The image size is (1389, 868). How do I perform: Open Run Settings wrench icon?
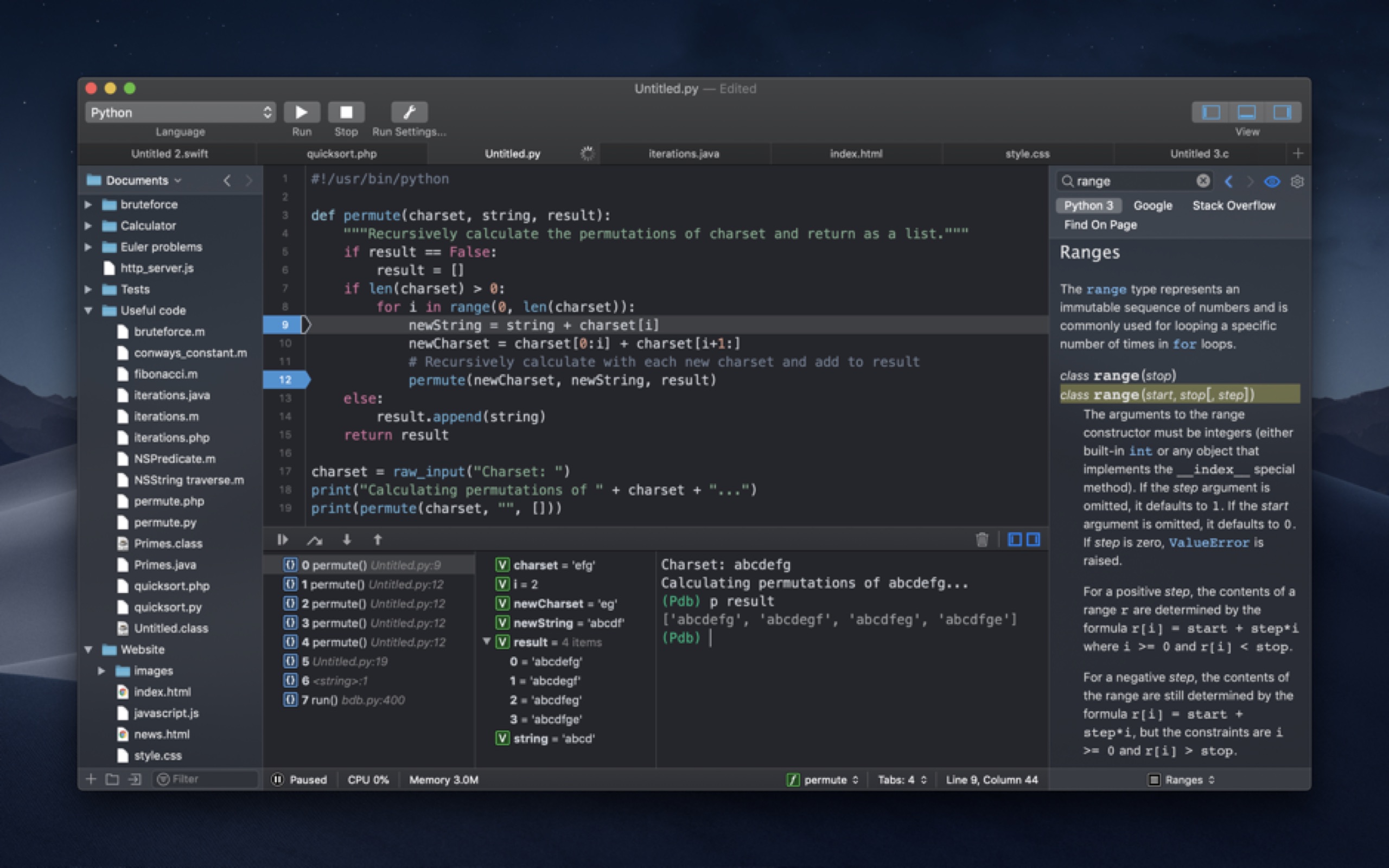coord(409,112)
